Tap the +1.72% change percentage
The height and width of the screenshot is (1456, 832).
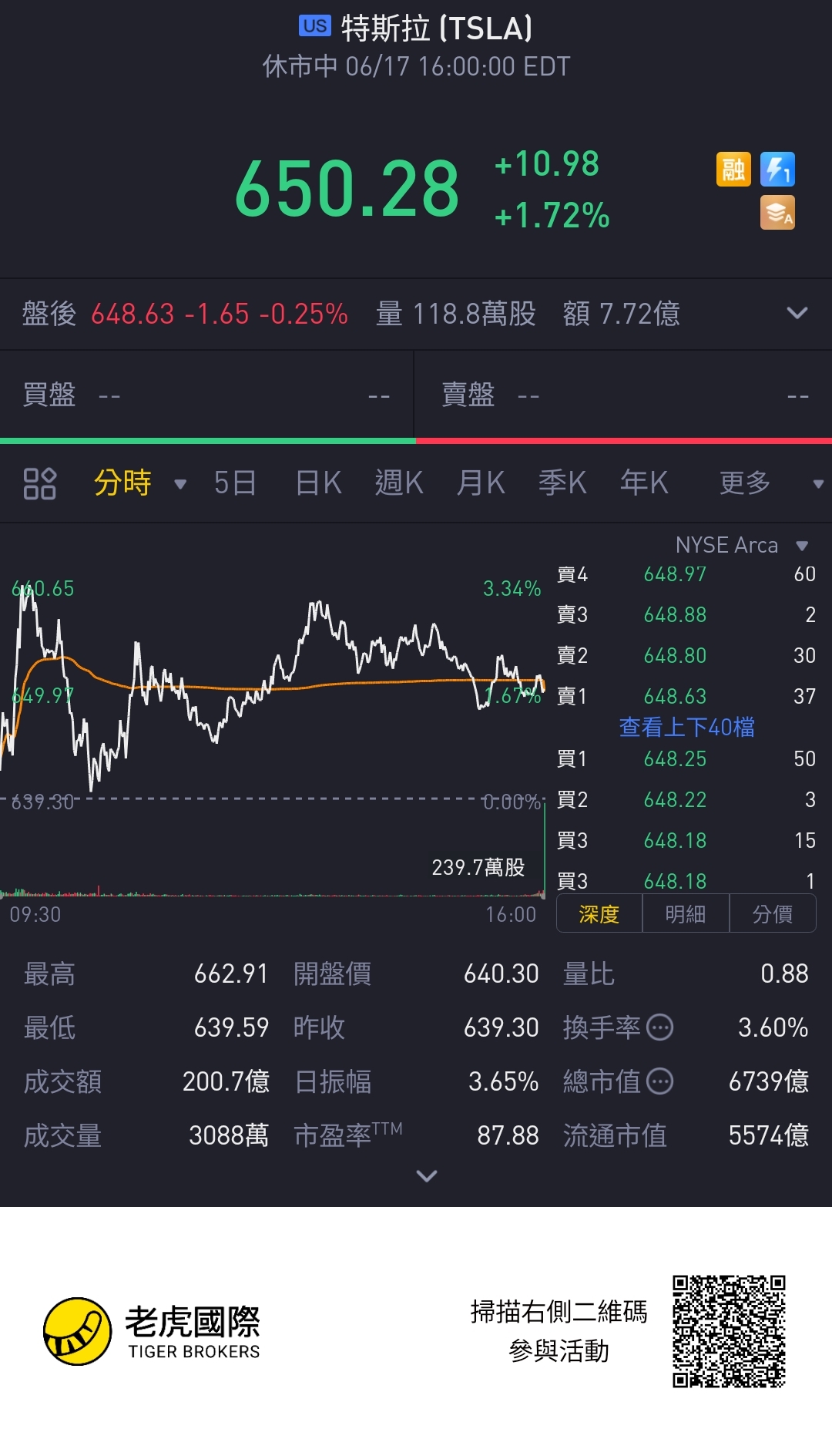point(552,216)
